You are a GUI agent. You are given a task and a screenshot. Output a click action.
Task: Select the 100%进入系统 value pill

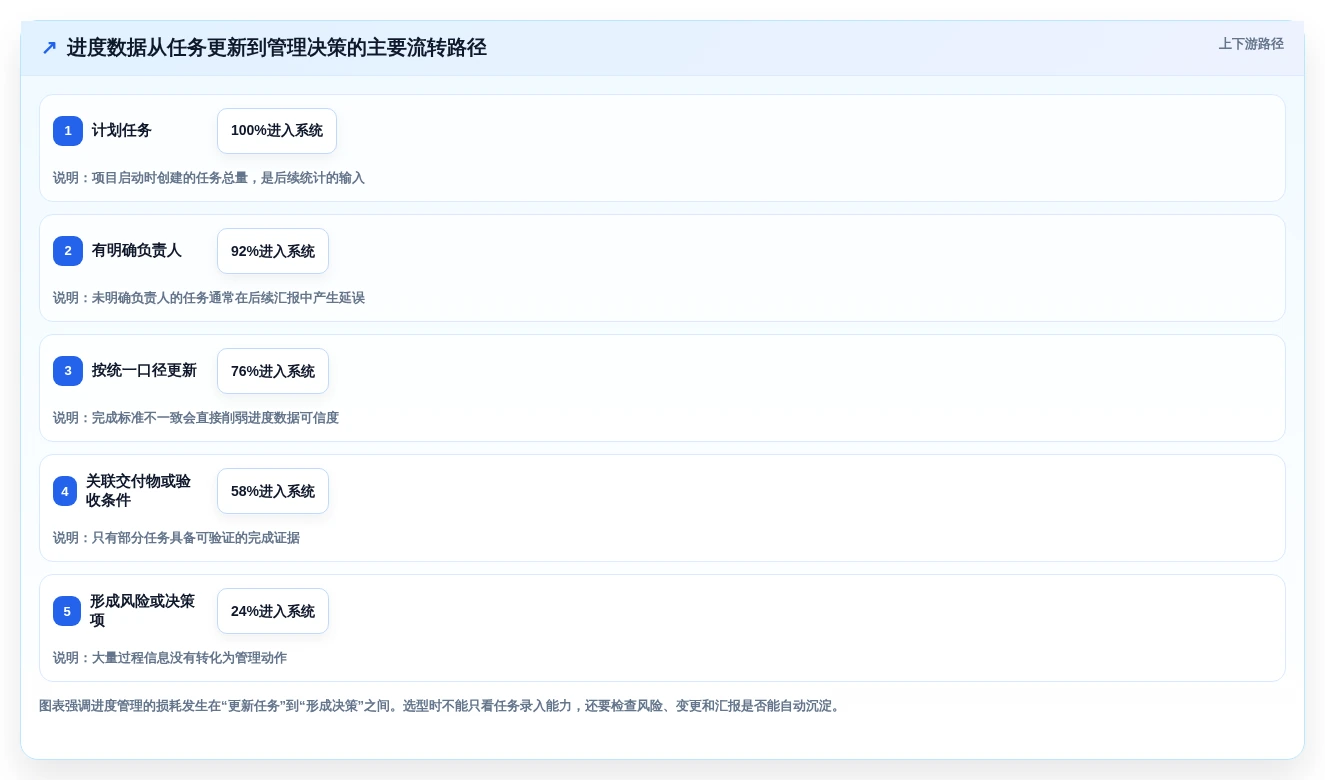[x=277, y=131]
